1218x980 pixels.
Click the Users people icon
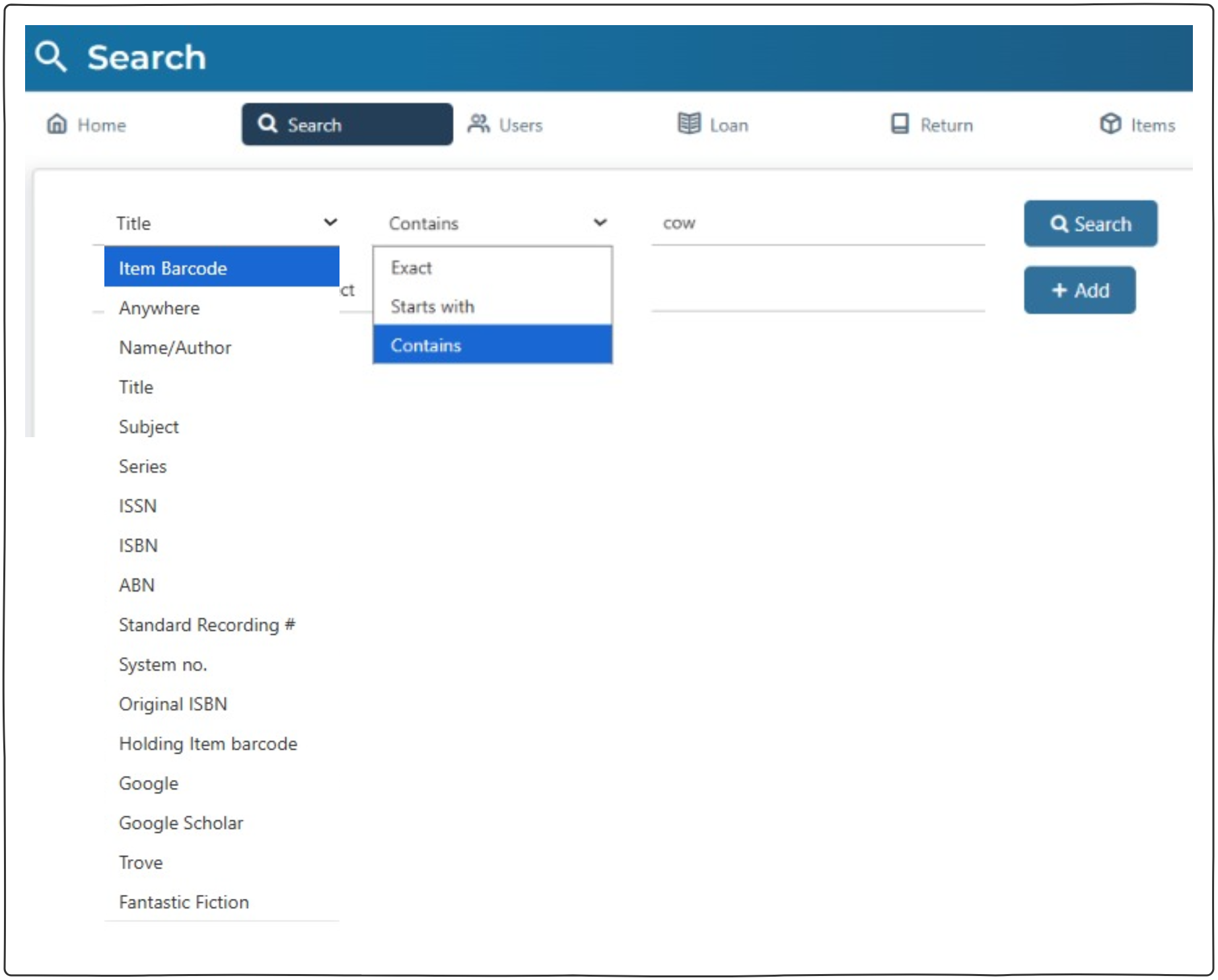pos(478,124)
